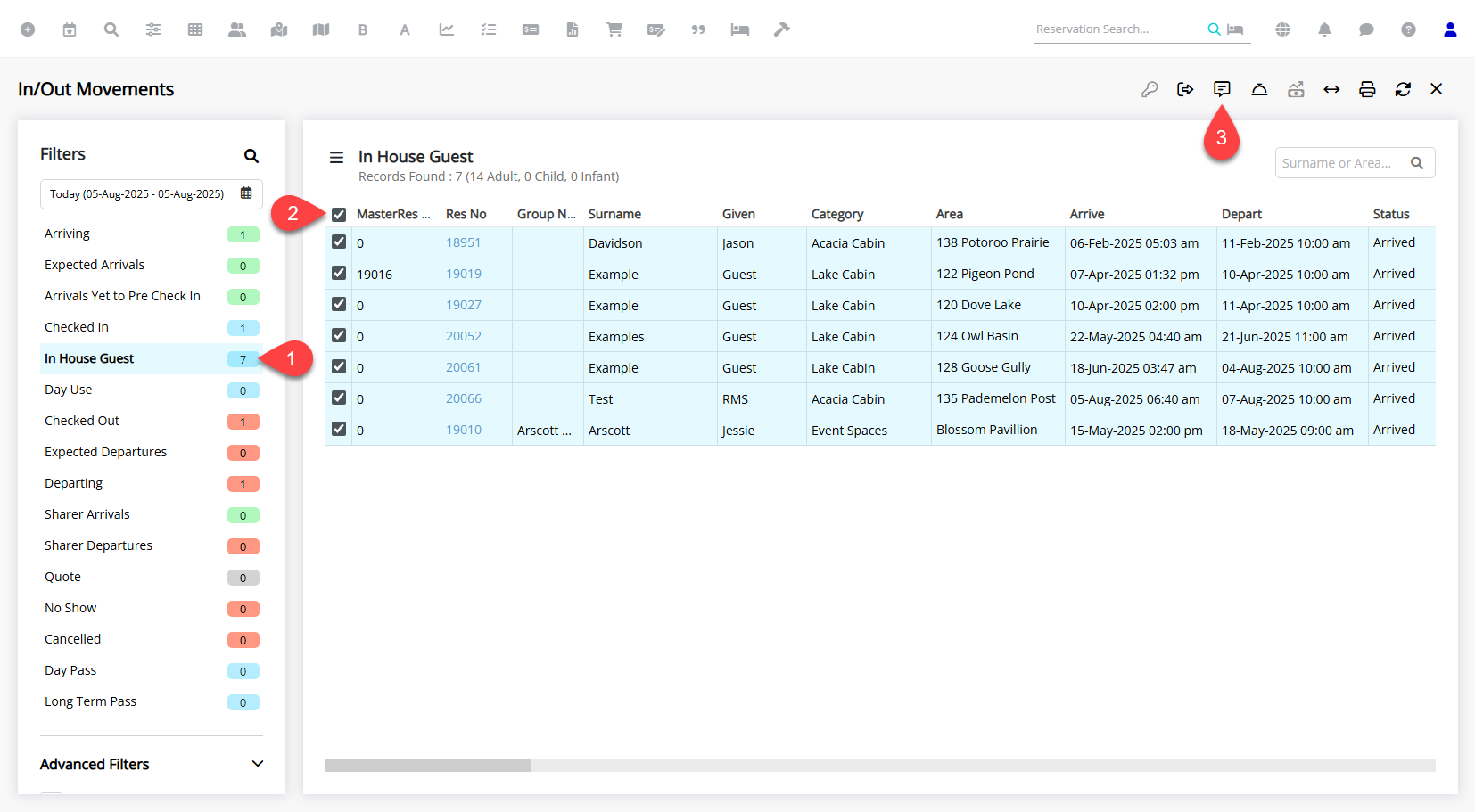The width and height of the screenshot is (1475, 812).
Task: Click the magnifier search icon in top toolbar
Action: [x=111, y=29]
